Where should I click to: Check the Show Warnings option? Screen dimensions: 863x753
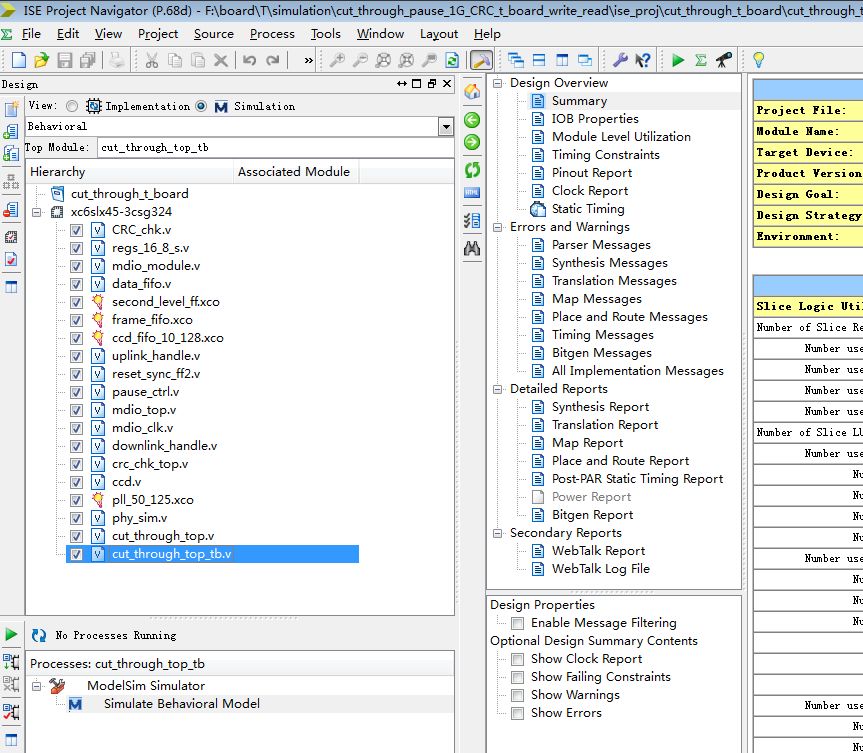click(x=517, y=695)
